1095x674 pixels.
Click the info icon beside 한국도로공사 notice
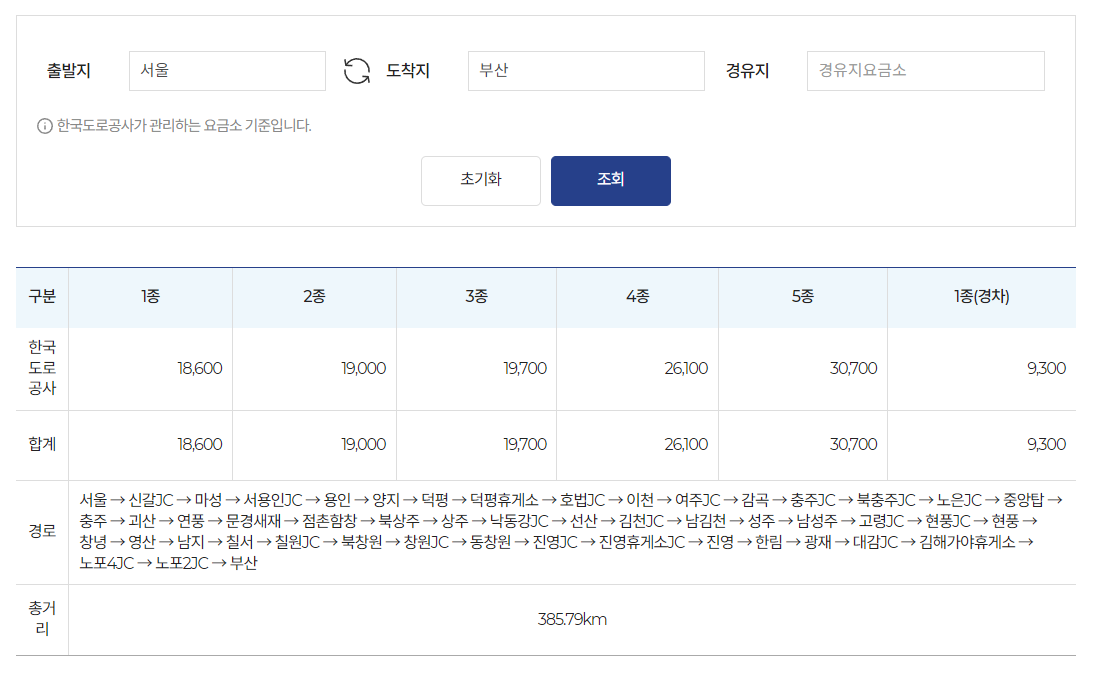pyautogui.click(x=45, y=126)
